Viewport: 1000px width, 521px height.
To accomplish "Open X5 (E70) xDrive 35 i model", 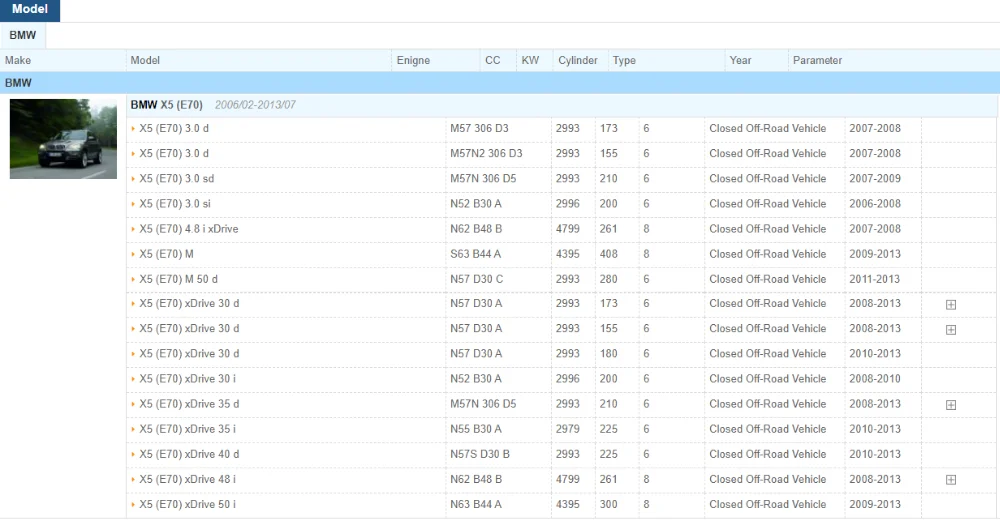I will 188,429.
